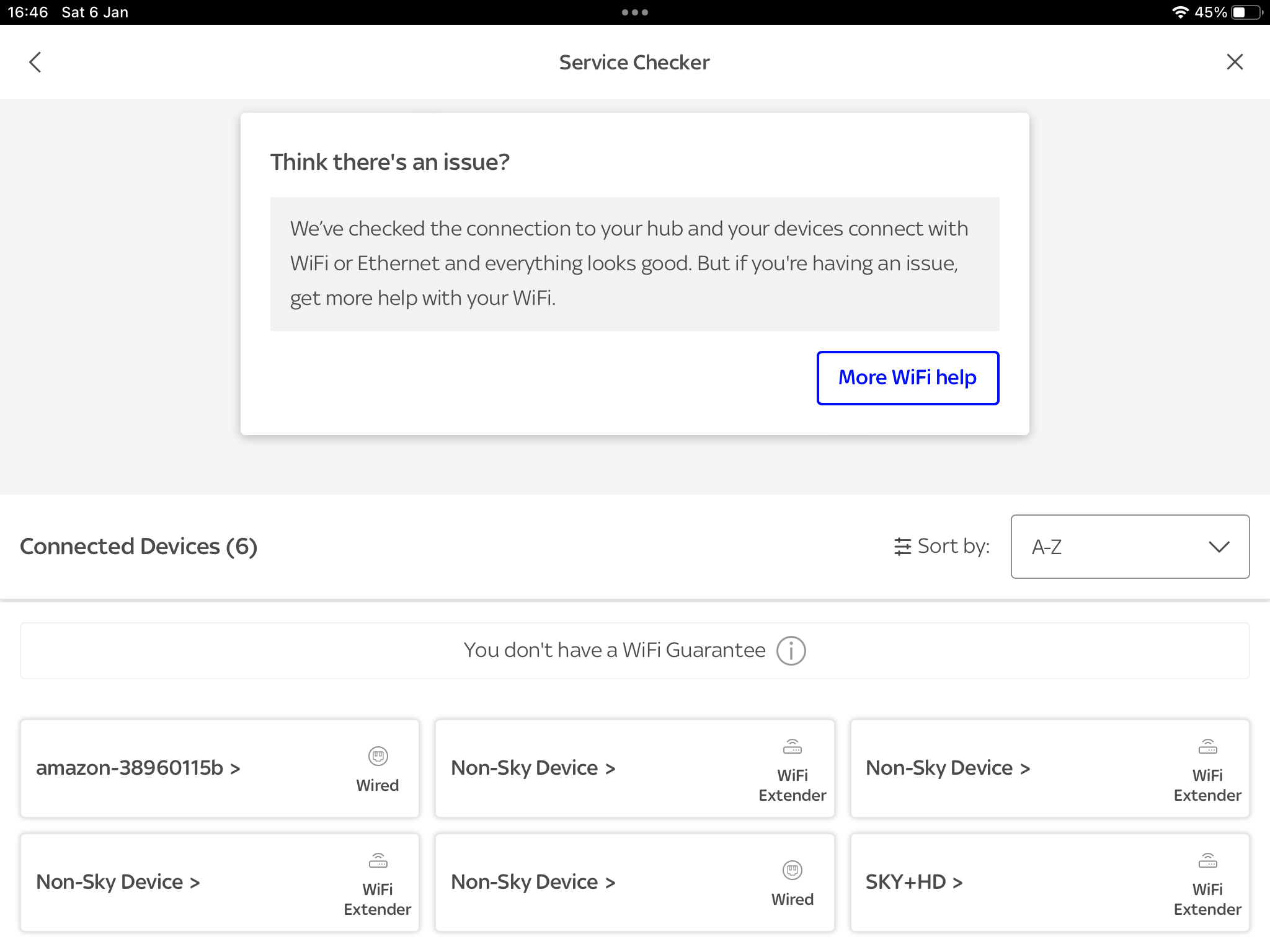
Task: Open the wired Non-Sky Device entry
Action: coord(533,882)
